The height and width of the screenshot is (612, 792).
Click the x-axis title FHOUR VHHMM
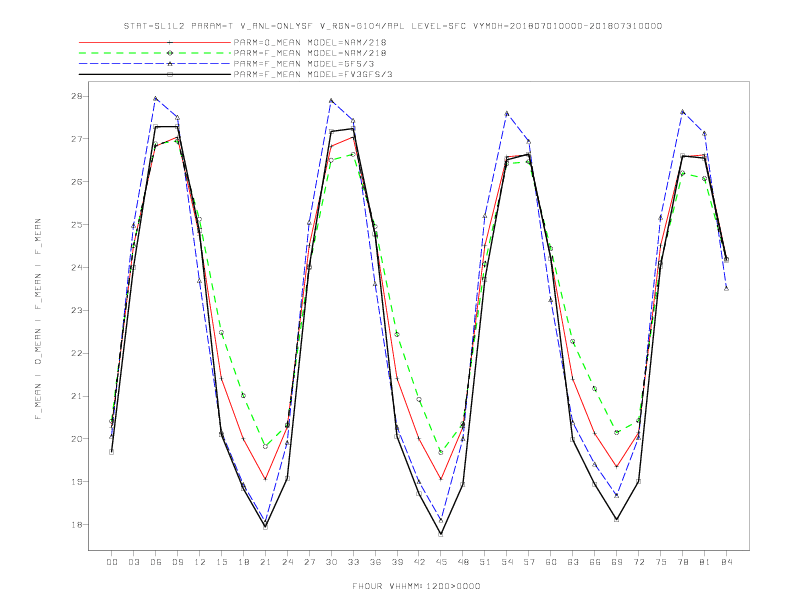tap(416, 586)
